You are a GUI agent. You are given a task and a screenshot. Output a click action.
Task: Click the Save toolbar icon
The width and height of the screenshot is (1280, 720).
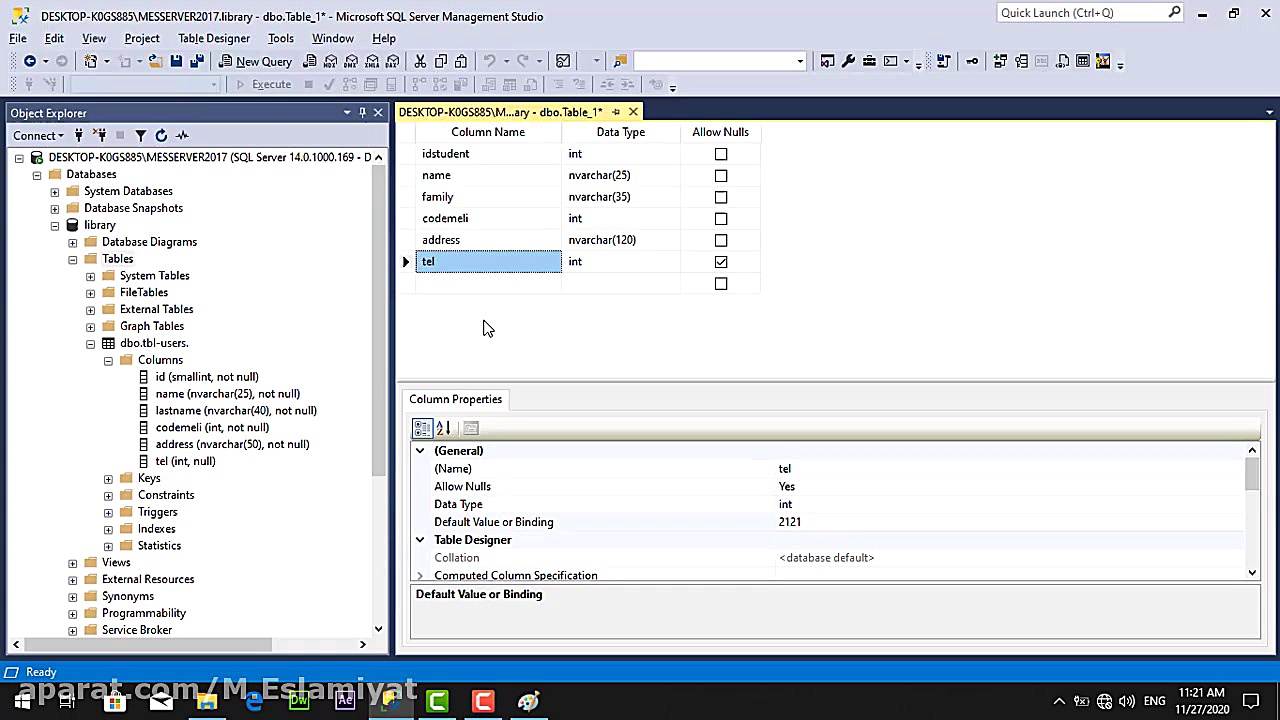(x=176, y=61)
